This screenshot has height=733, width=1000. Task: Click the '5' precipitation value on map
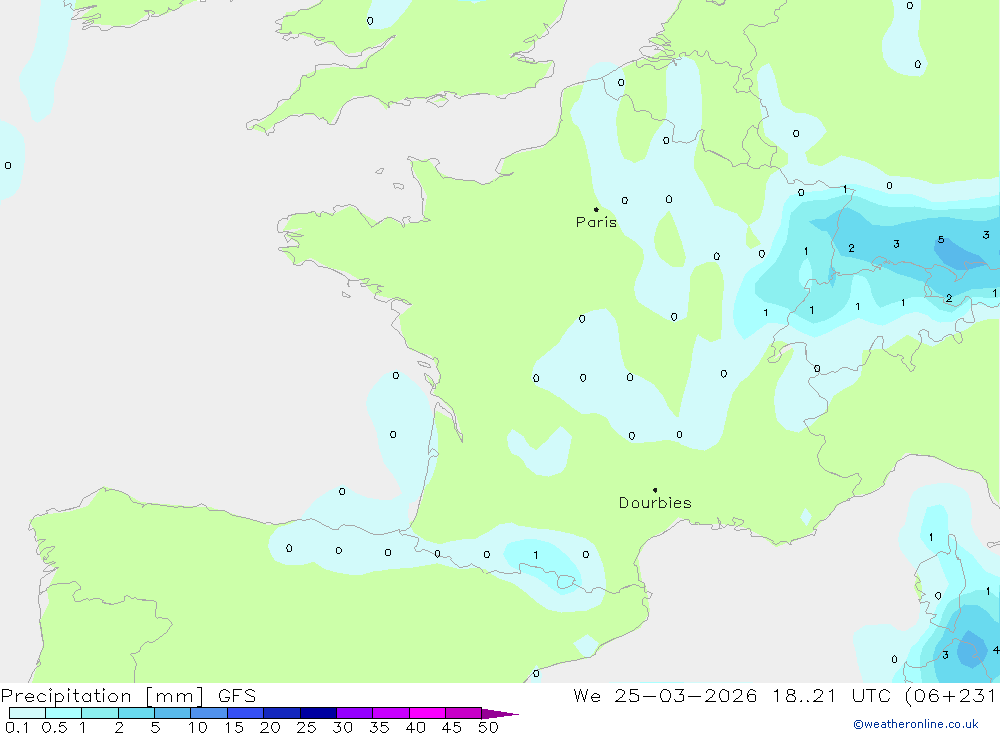[x=941, y=240]
